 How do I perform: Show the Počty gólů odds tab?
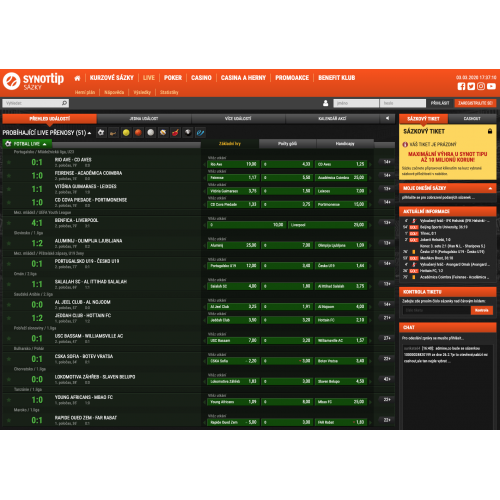pyautogui.click(x=287, y=144)
